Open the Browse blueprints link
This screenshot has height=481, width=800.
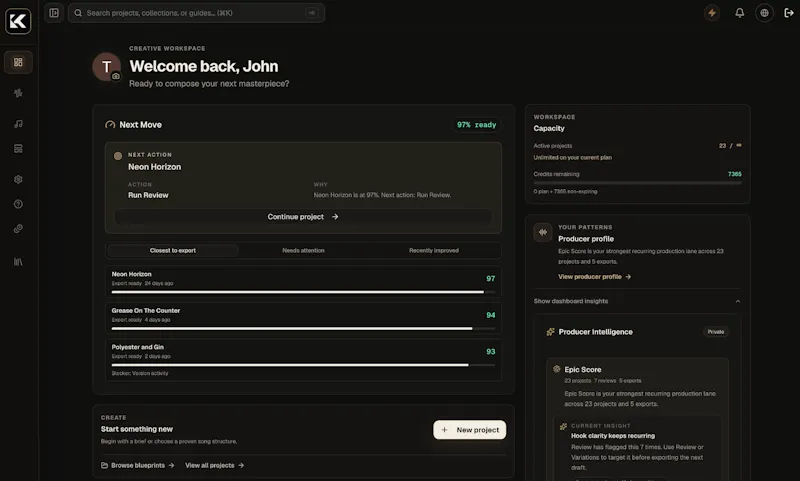(x=138, y=465)
